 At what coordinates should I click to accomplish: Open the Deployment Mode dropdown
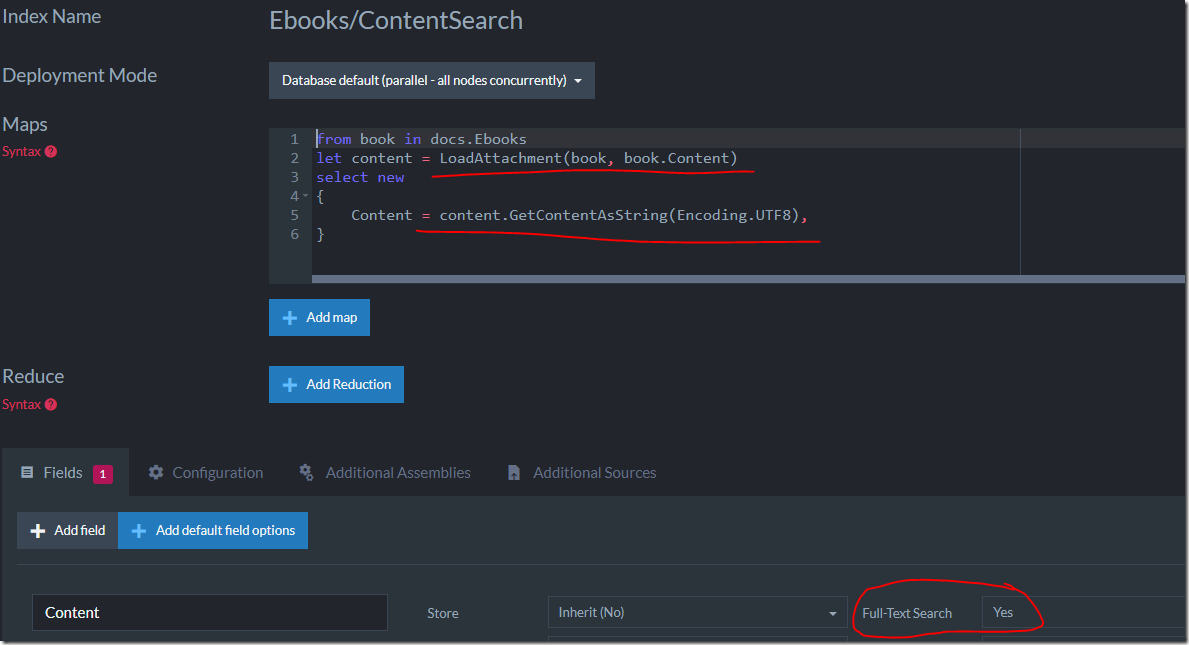point(431,80)
